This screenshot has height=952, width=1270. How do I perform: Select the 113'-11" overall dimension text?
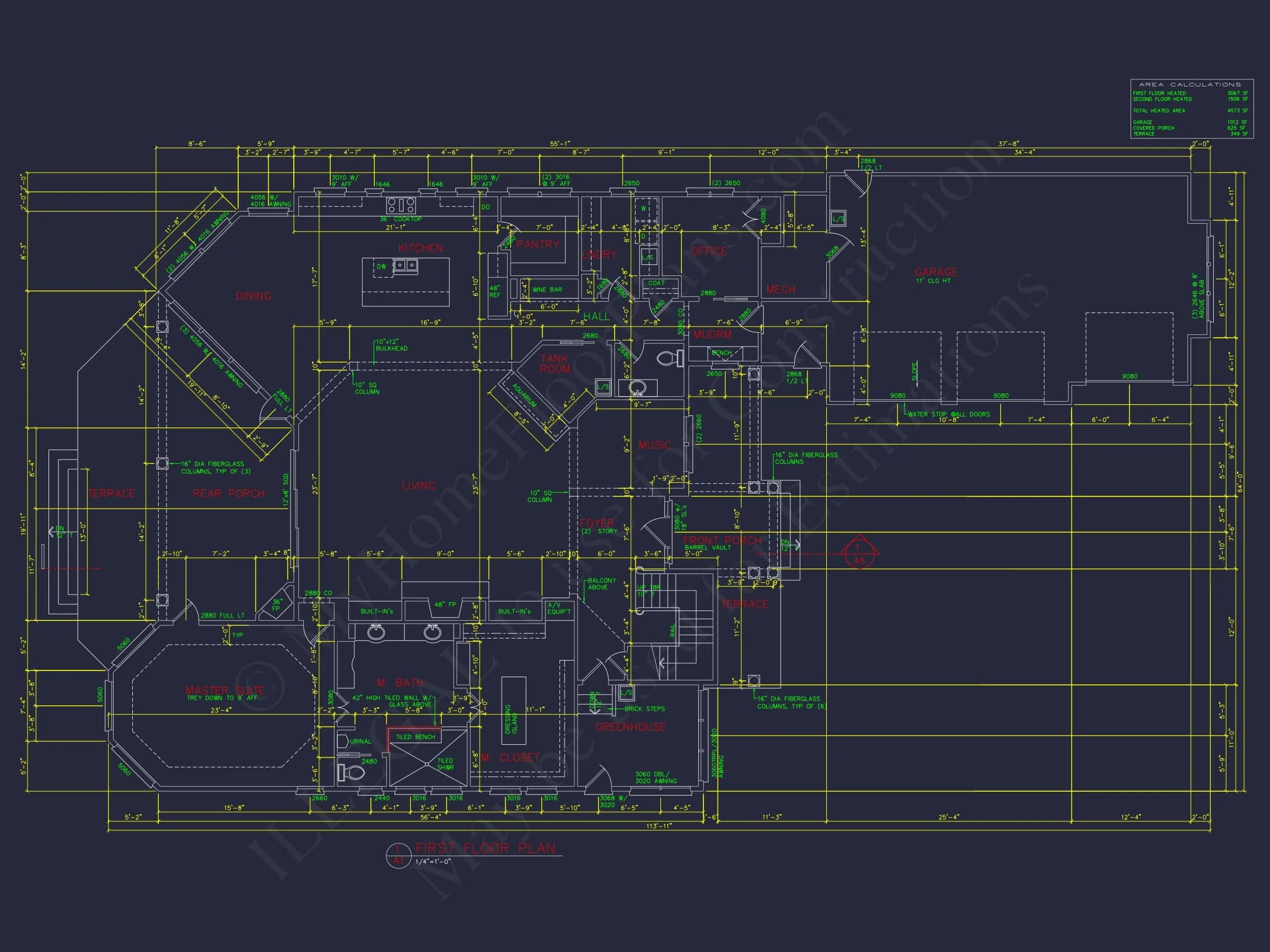pyautogui.click(x=660, y=826)
